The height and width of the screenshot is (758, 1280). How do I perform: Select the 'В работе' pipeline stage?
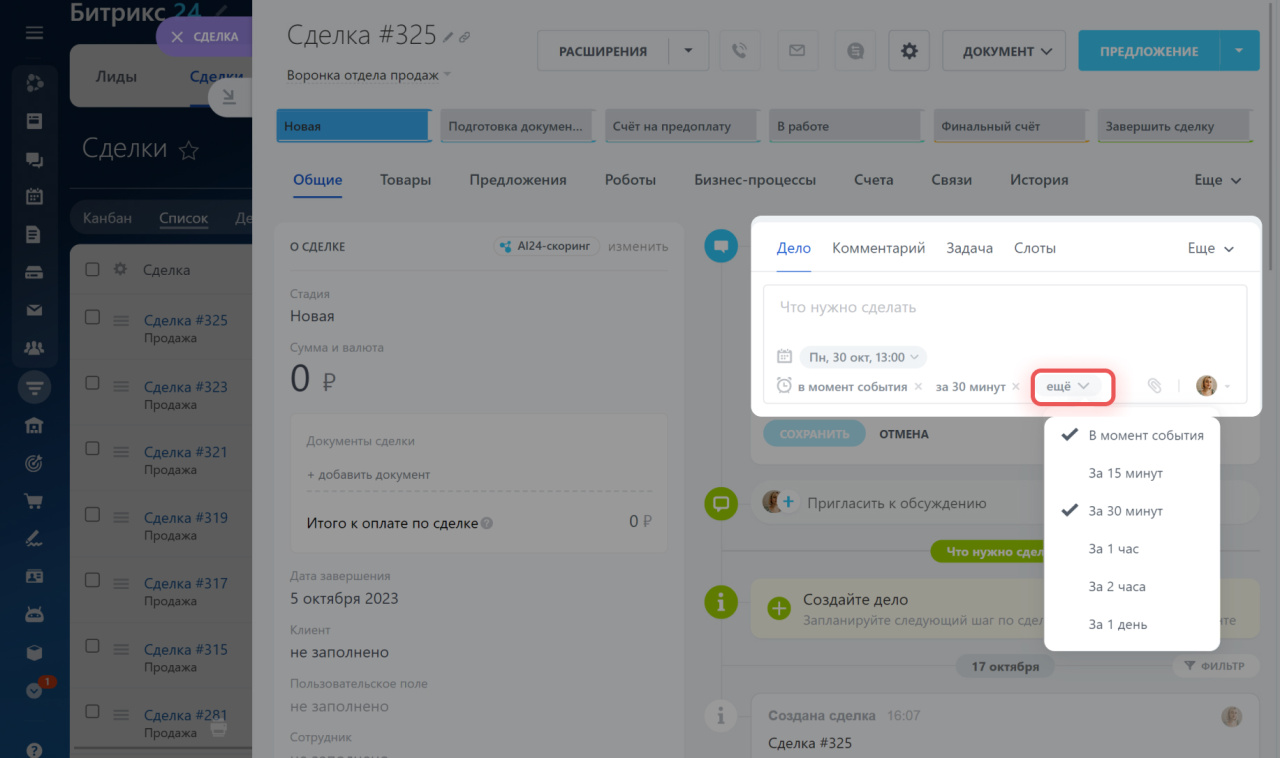tap(845, 127)
